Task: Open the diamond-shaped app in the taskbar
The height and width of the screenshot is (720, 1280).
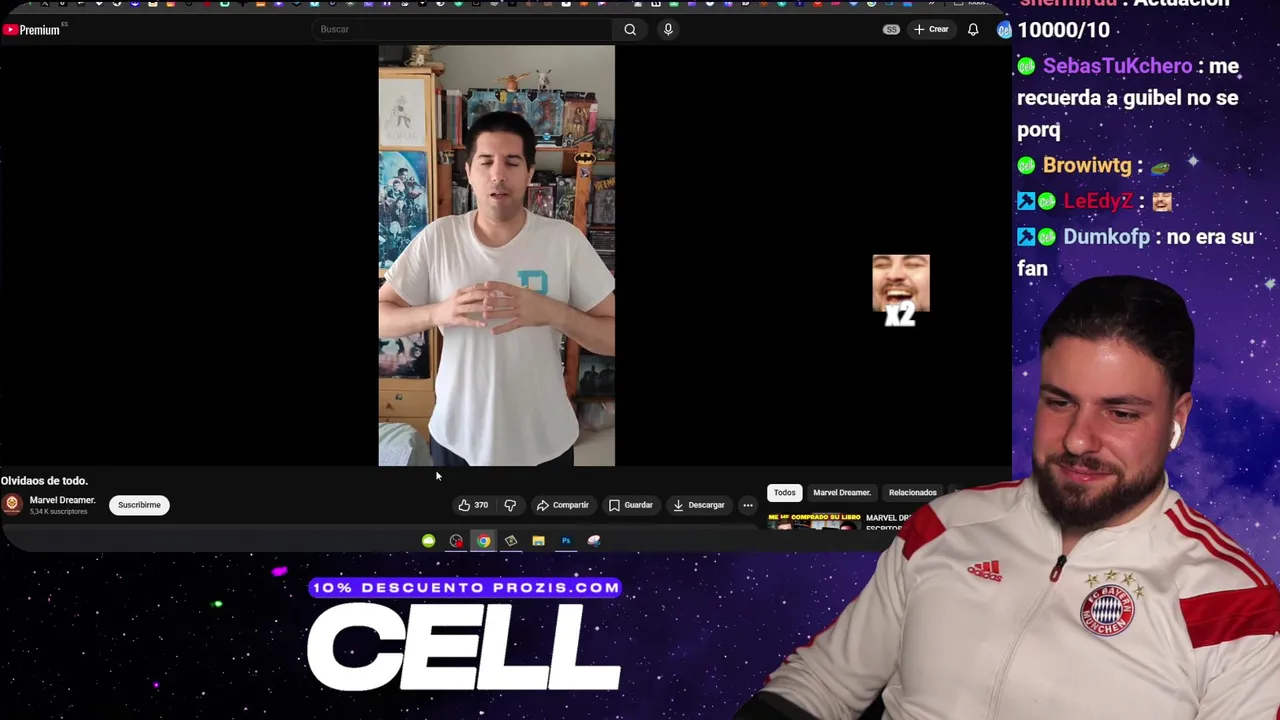Action: click(x=511, y=541)
